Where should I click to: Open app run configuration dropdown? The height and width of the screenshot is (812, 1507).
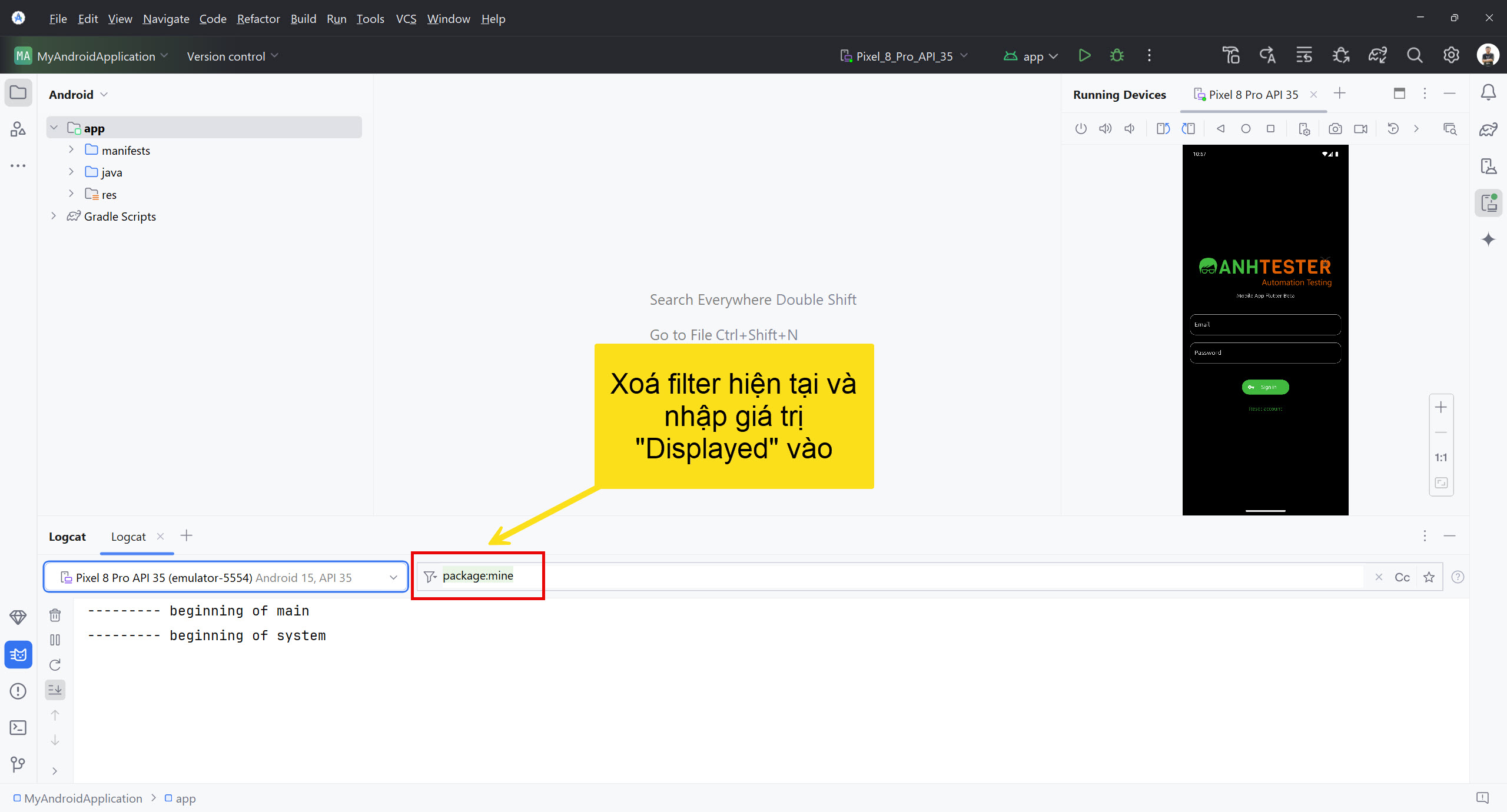[1031, 56]
